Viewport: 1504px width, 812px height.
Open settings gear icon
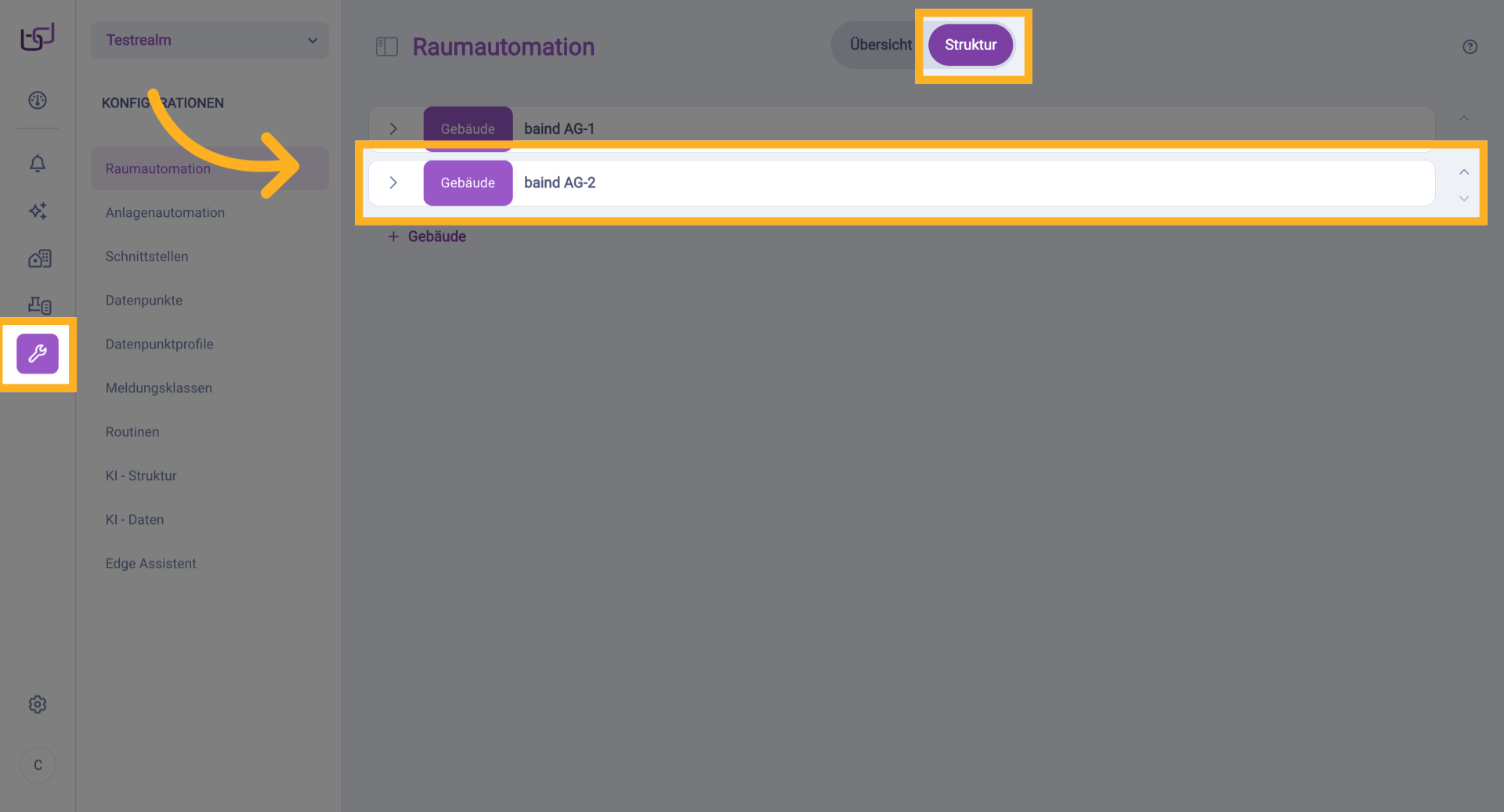[38, 705]
